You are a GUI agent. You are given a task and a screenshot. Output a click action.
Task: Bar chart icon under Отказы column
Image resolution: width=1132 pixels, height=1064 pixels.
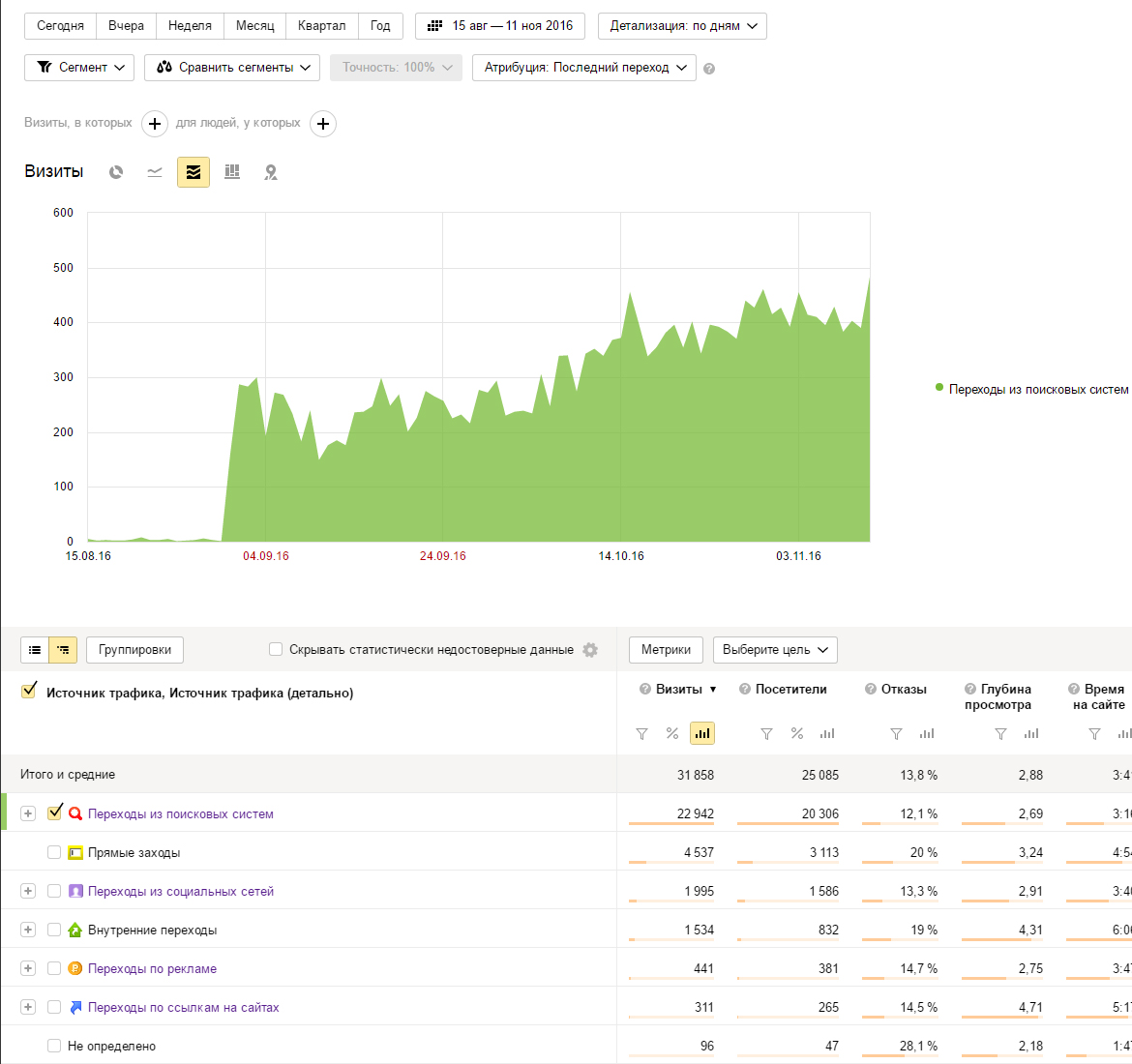(927, 733)
